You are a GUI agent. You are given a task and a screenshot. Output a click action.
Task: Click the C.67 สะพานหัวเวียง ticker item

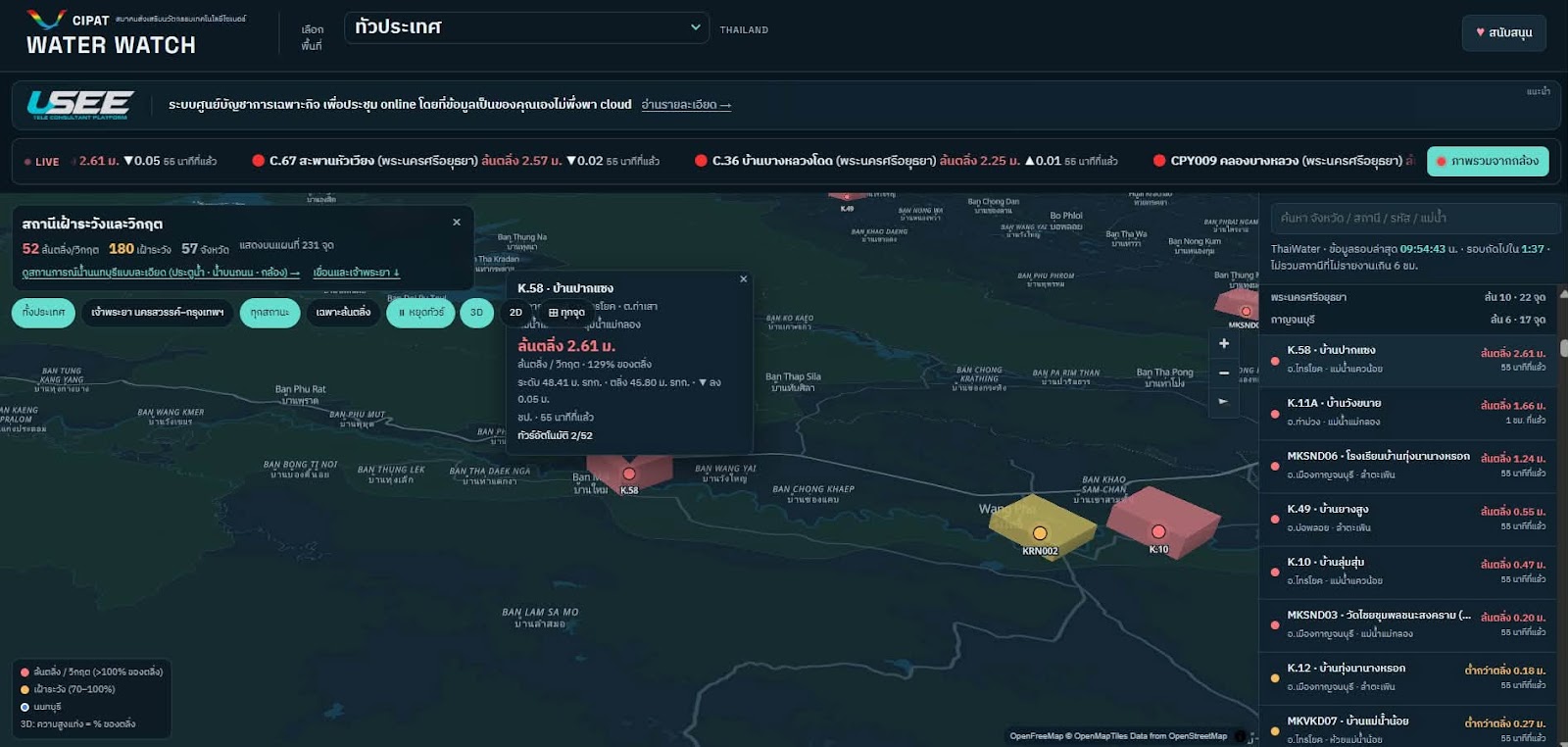[x=456, y=161]
